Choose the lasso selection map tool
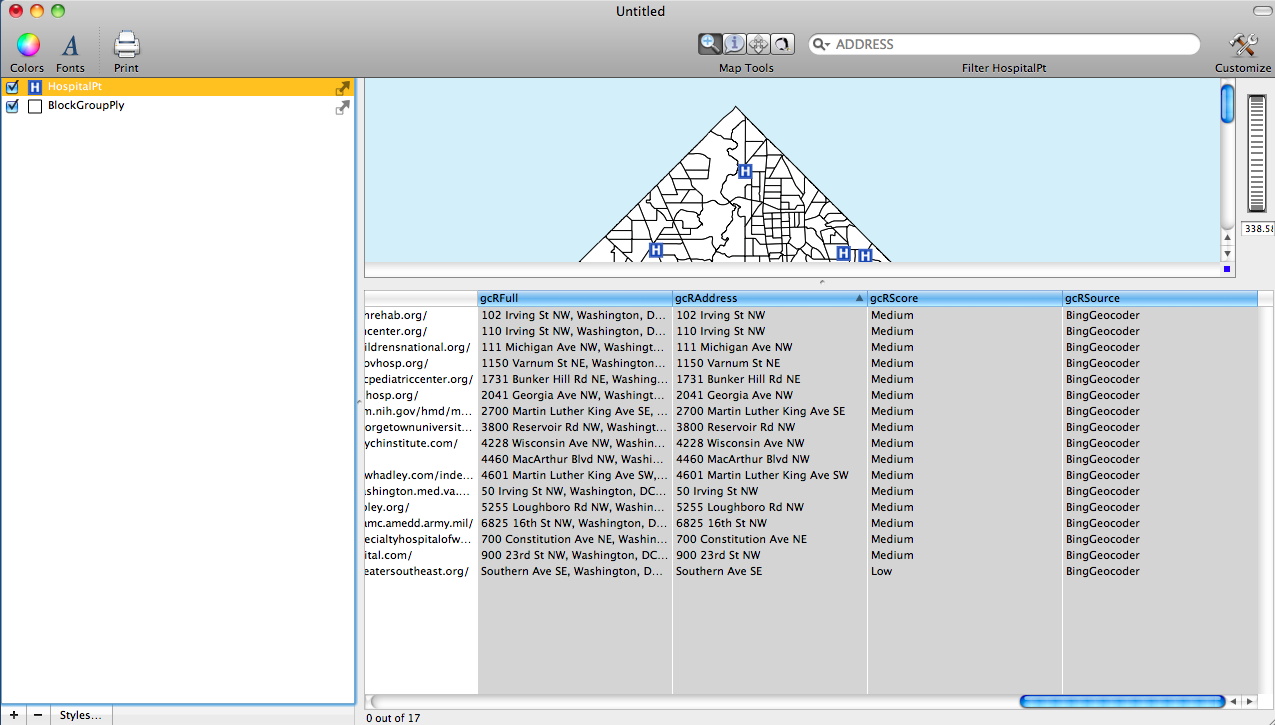This screenshot has width=1275, height=725. 782,44
